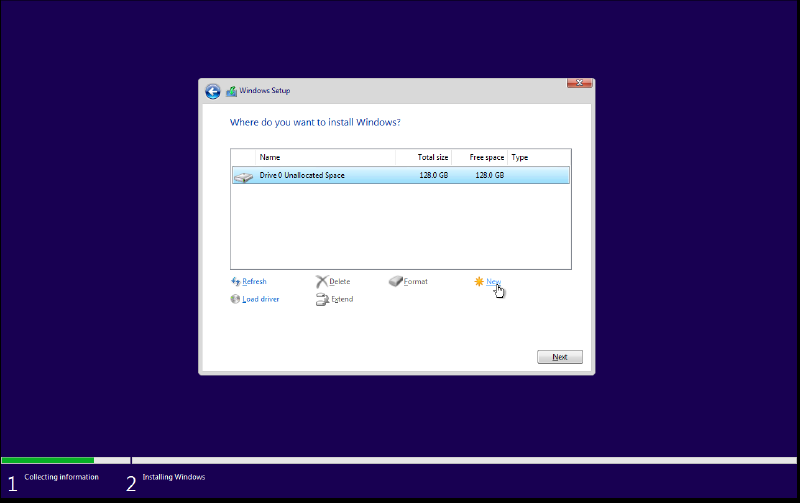Viewport: 800px width, 503px height.
Task: Click the Refresh arrows icon
Action: point(235,282)
